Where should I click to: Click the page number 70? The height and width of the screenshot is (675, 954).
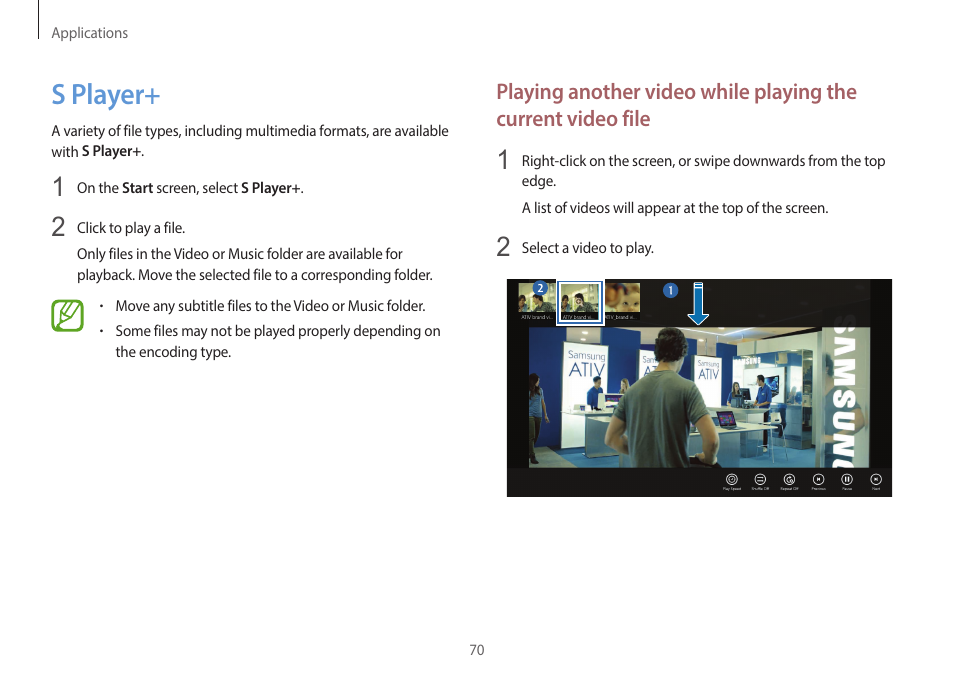(x=477, y=650)
